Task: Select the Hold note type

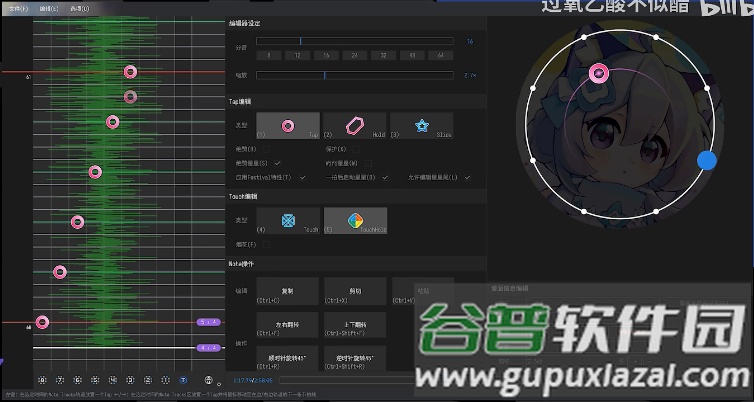Action: [x=354, y=125]
